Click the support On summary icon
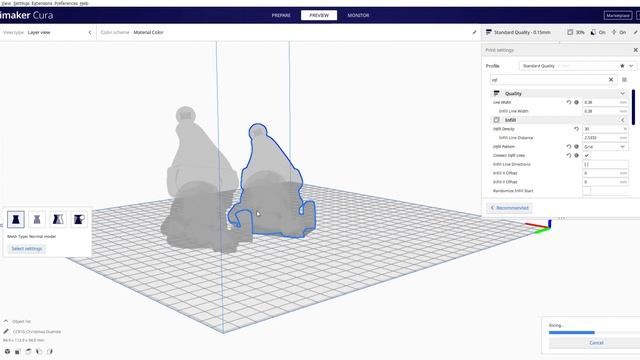This screenshot has width=640, height=360. tap(593, 32)
